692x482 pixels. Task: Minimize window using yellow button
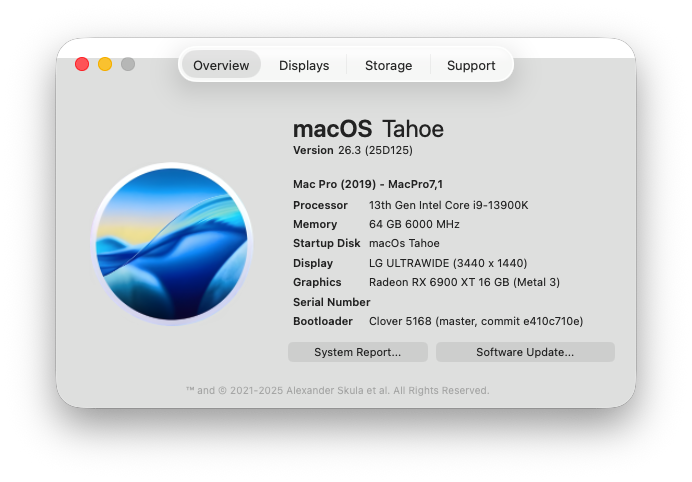pos(105,64)
